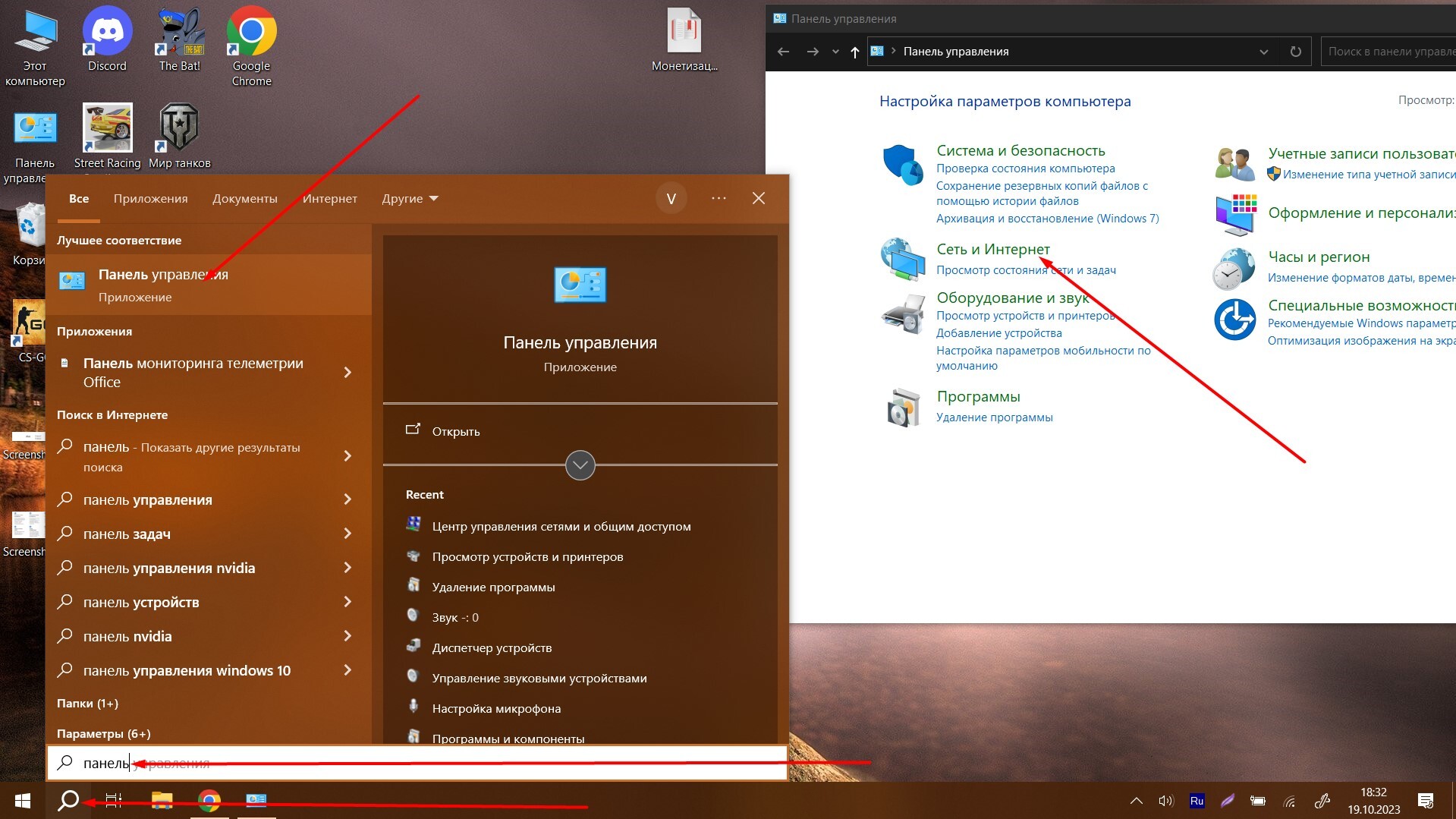
Task: Expand the circular chevron under Открыть
Action: click(x=580, y=465)
